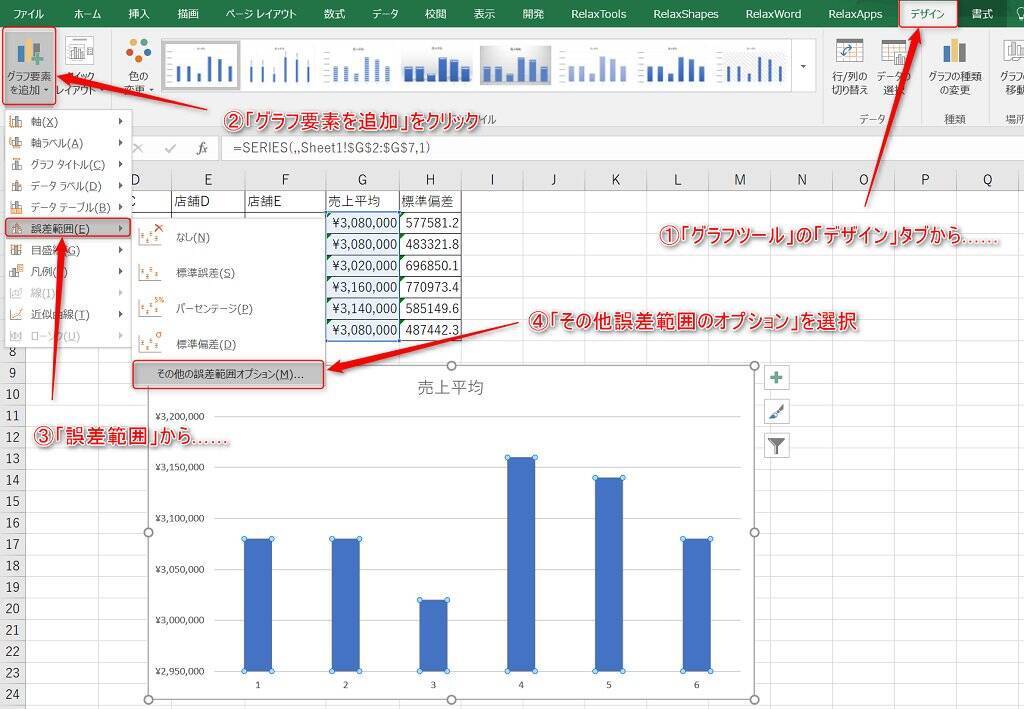Choose パーセンテージ(P) error bars
This screenshot has height=709, width=1024.
pos(213,309)
